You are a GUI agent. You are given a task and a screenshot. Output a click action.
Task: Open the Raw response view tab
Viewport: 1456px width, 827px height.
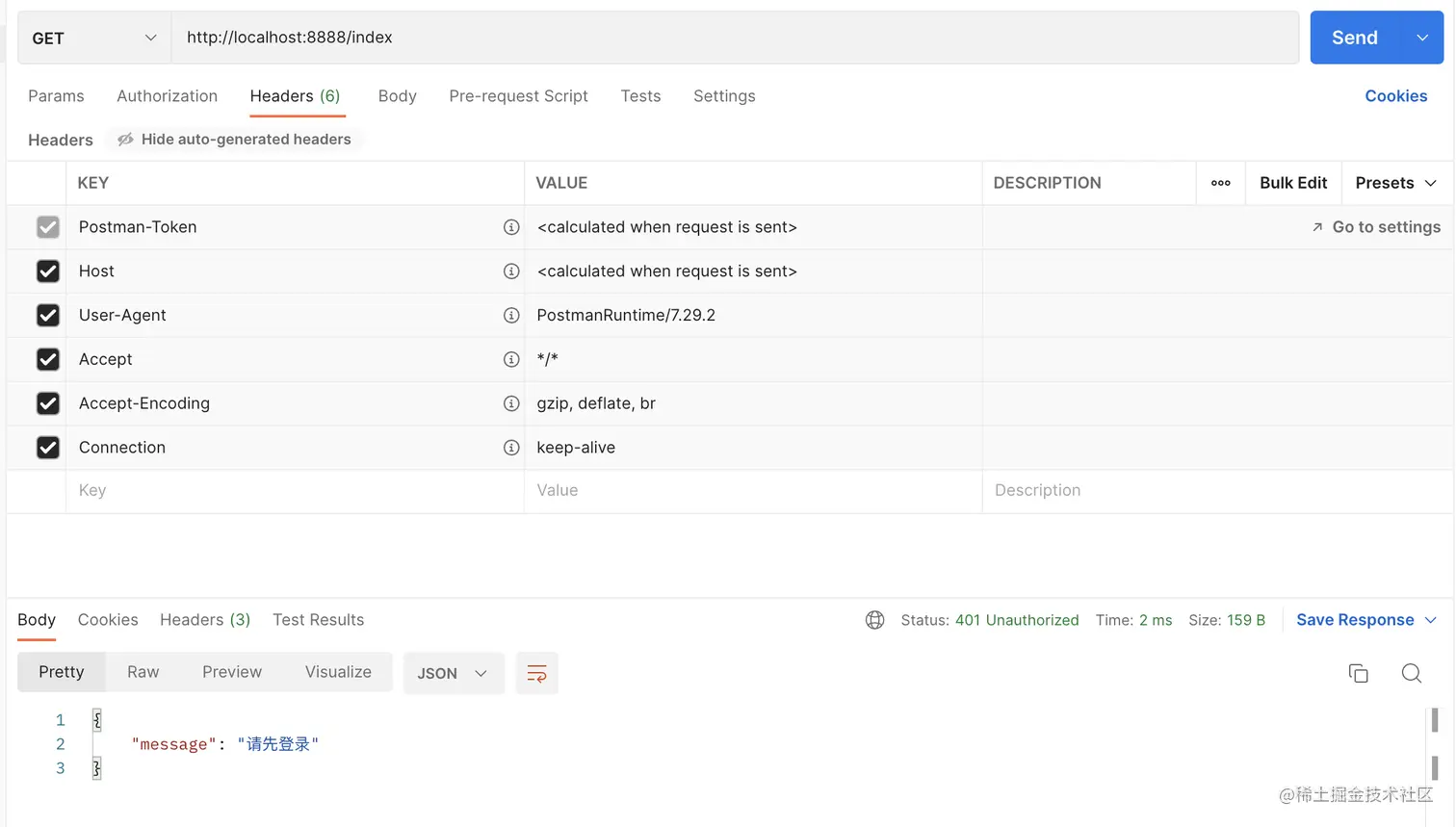[x=143, y=672]
